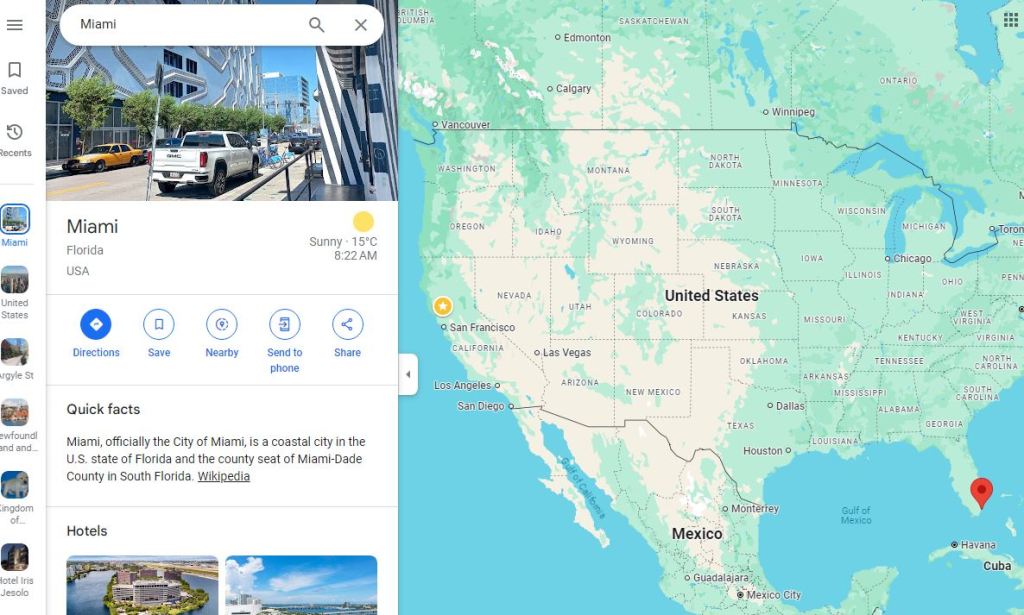Screen dimensions: 1024x615
Task: Send Miami to phone
Action: 285,341
